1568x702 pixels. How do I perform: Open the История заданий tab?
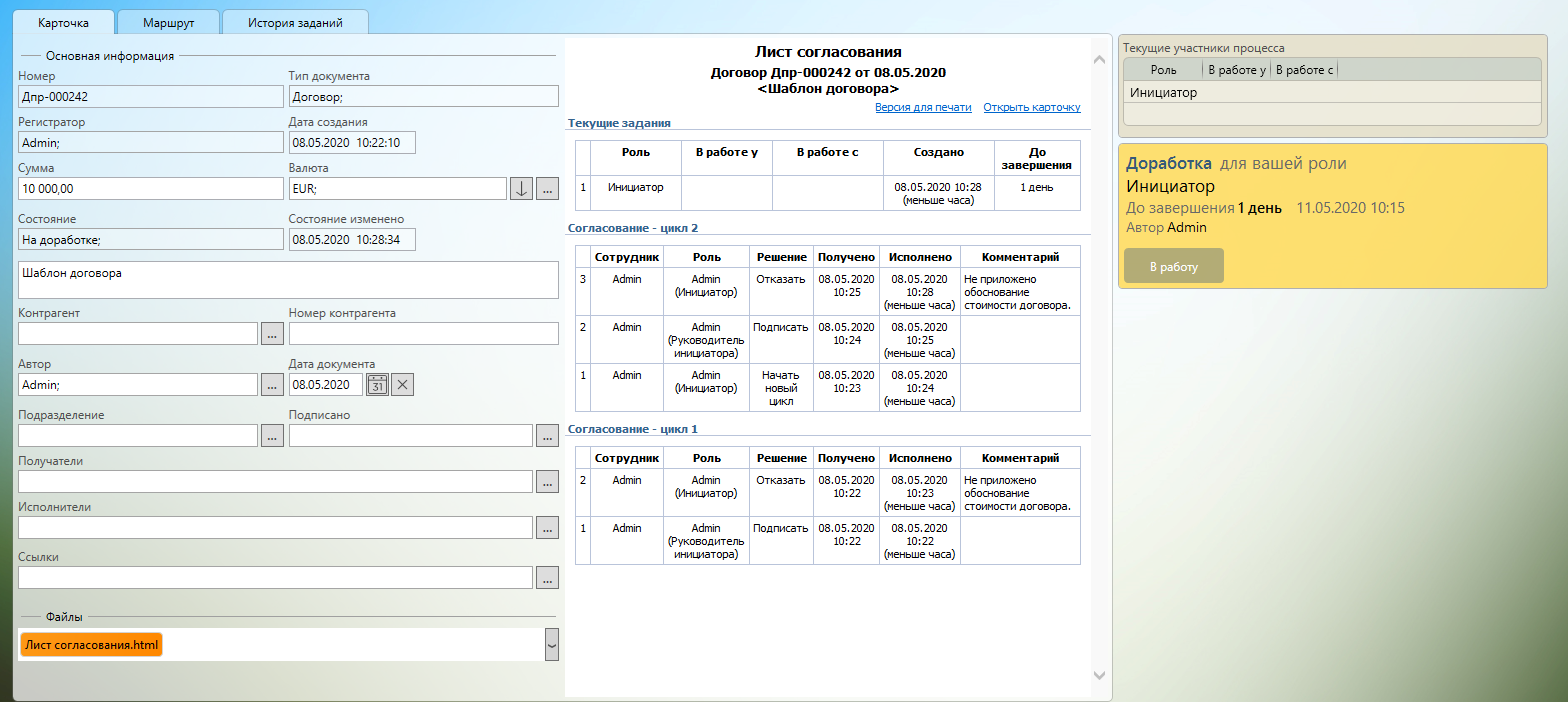295,21
